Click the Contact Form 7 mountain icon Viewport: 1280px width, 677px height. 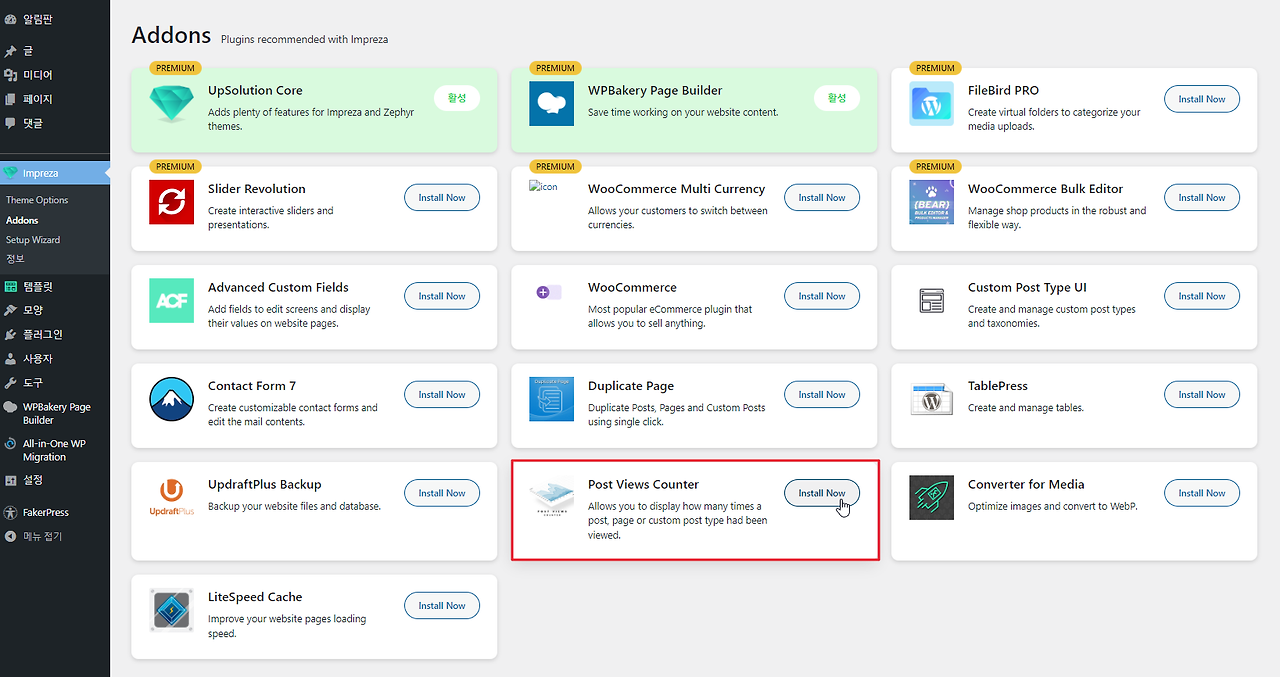pos(171,399)
